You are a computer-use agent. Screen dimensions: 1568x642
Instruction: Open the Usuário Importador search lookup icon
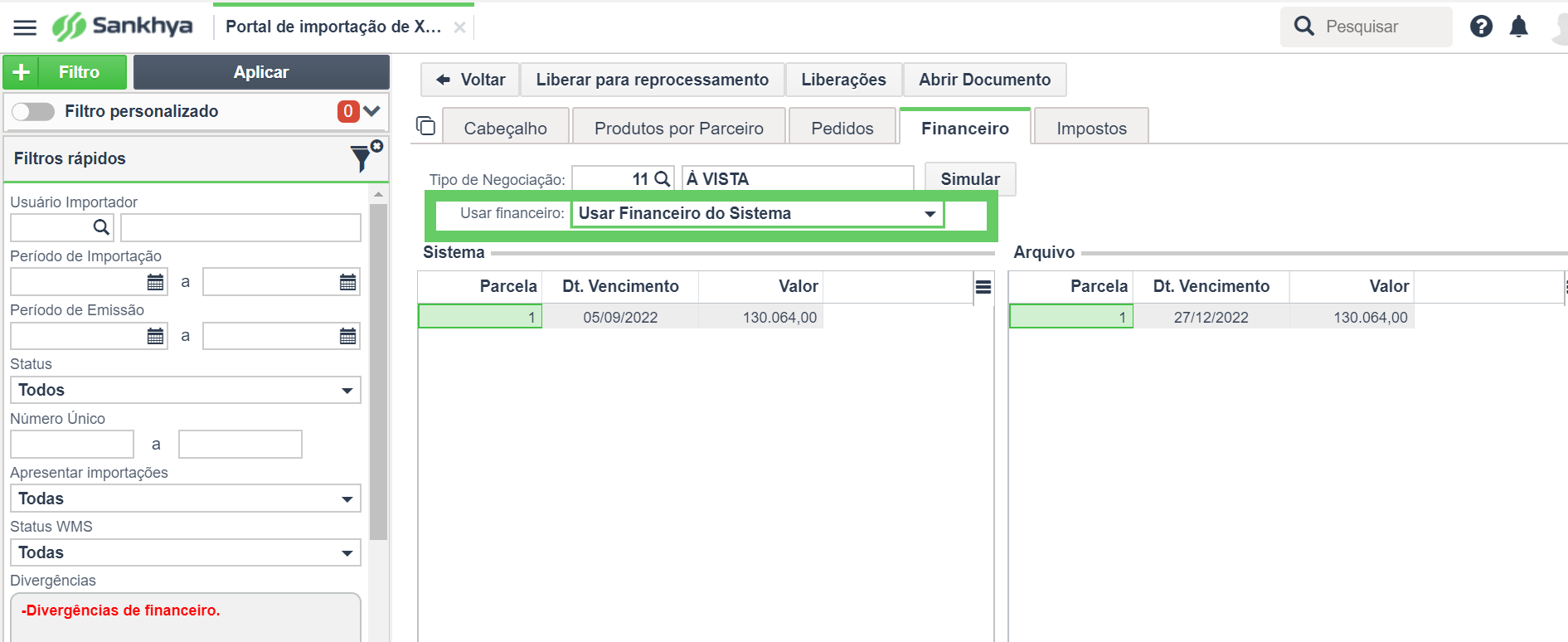(101, 227)
